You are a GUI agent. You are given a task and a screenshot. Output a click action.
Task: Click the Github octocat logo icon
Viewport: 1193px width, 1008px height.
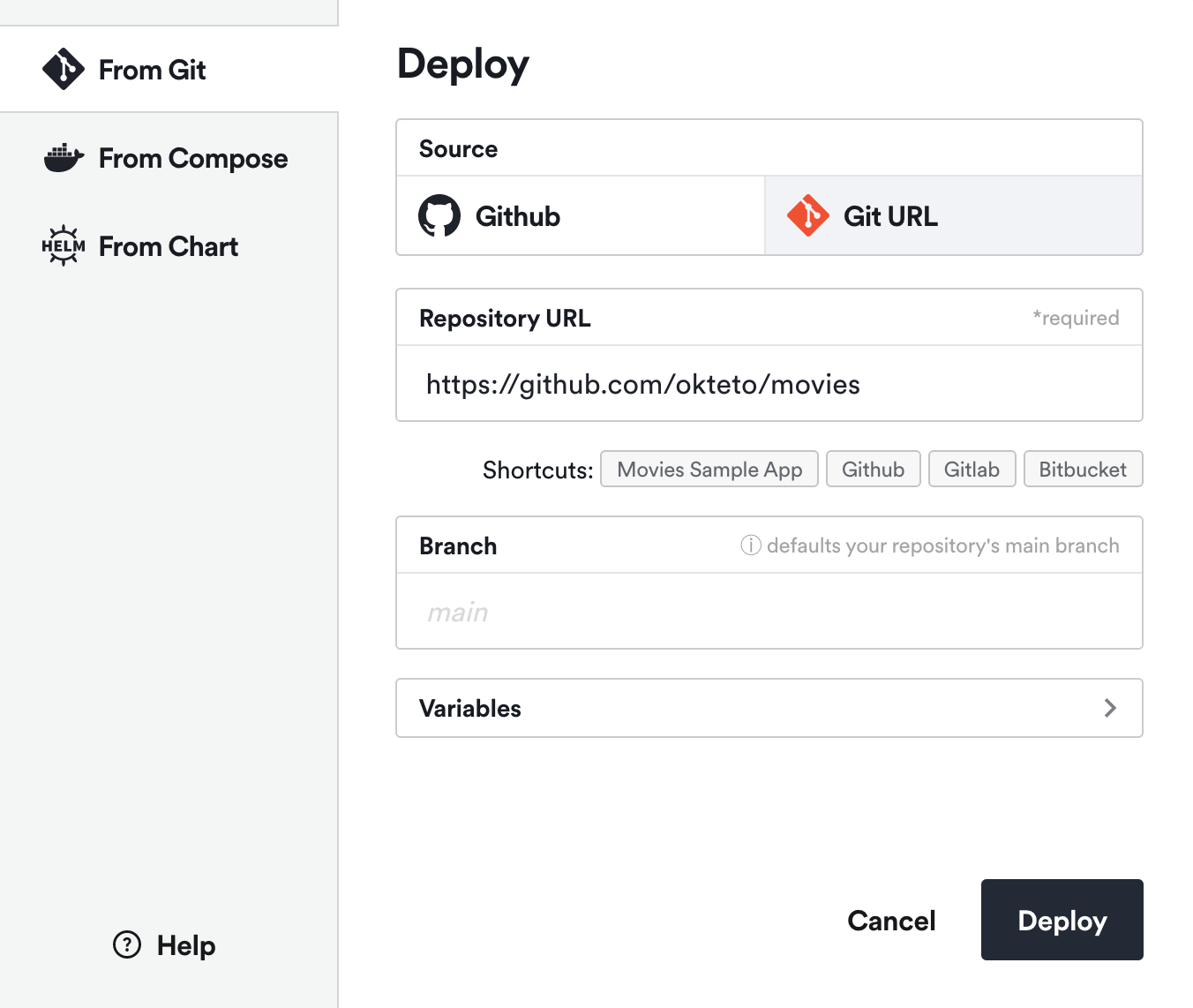pyautogui.click(x=439, y=215)
